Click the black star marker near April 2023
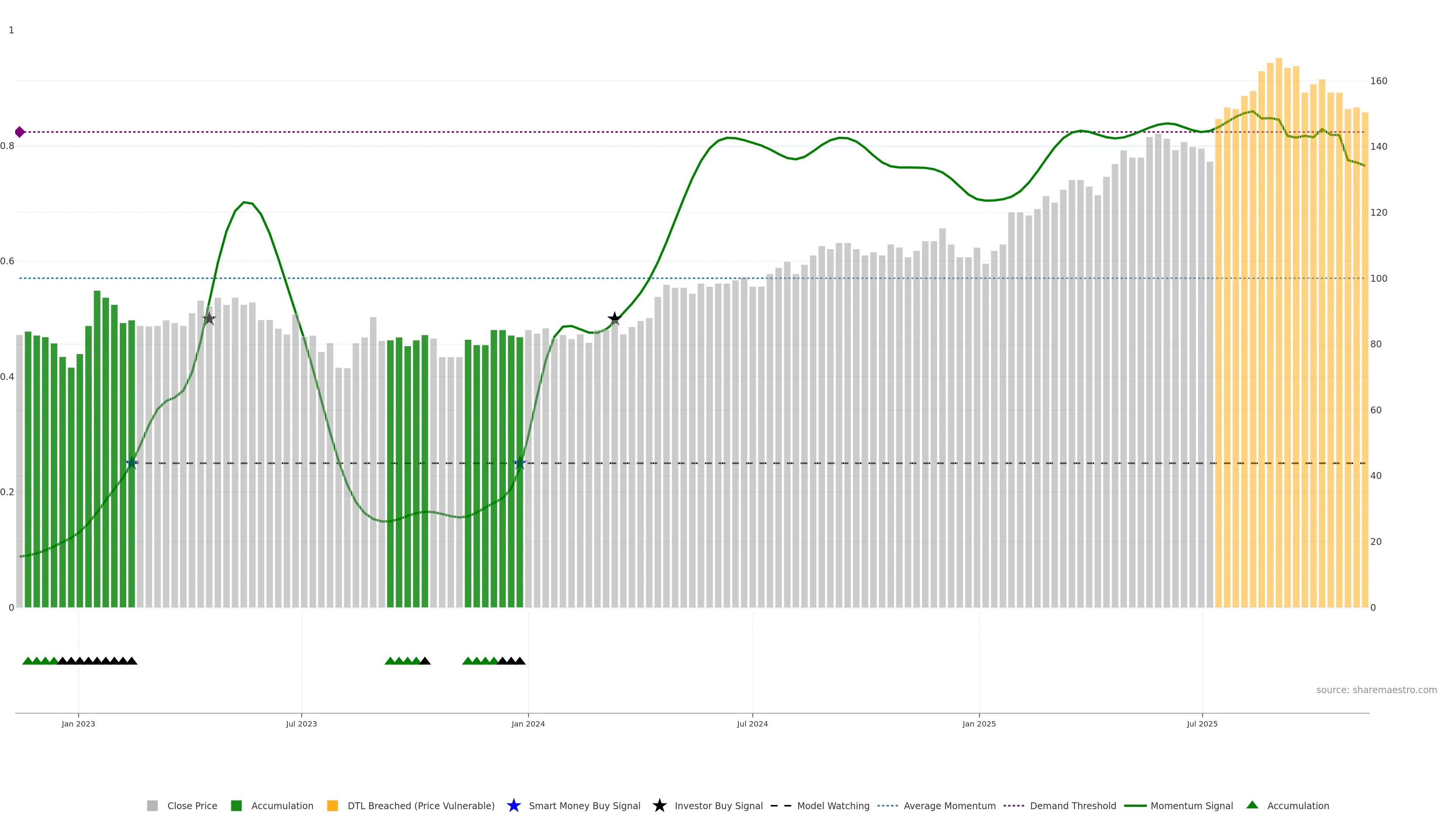 (x=209, y=319)
